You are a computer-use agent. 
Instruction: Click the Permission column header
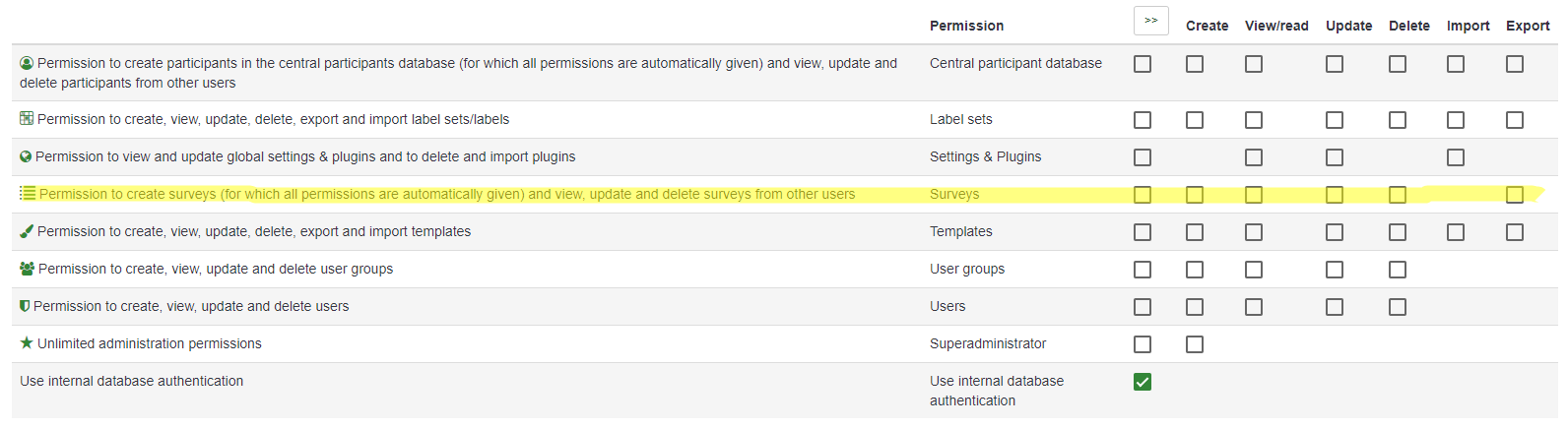coord(966,26)
